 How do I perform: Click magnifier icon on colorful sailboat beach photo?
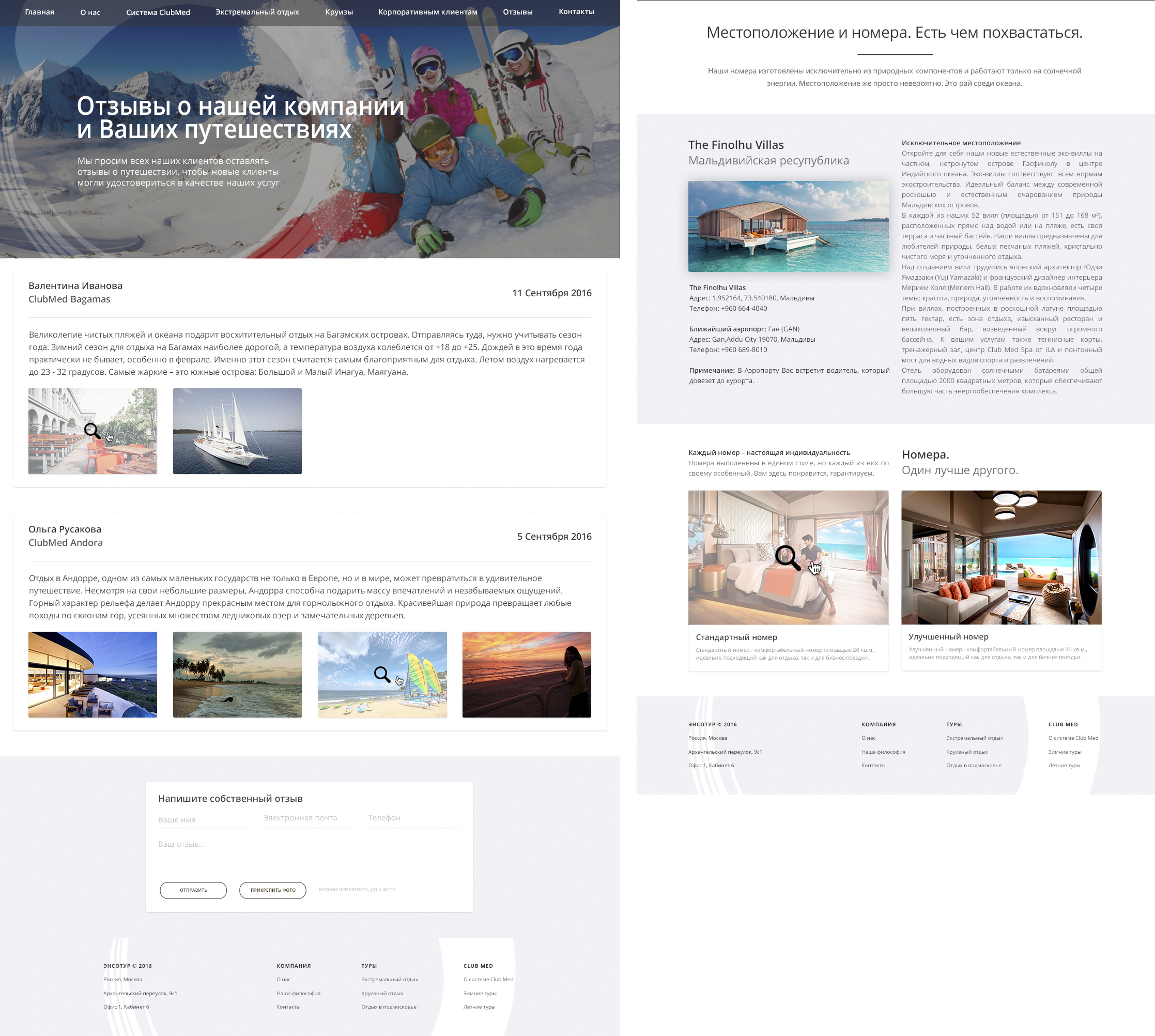click(x=382, y=675)
